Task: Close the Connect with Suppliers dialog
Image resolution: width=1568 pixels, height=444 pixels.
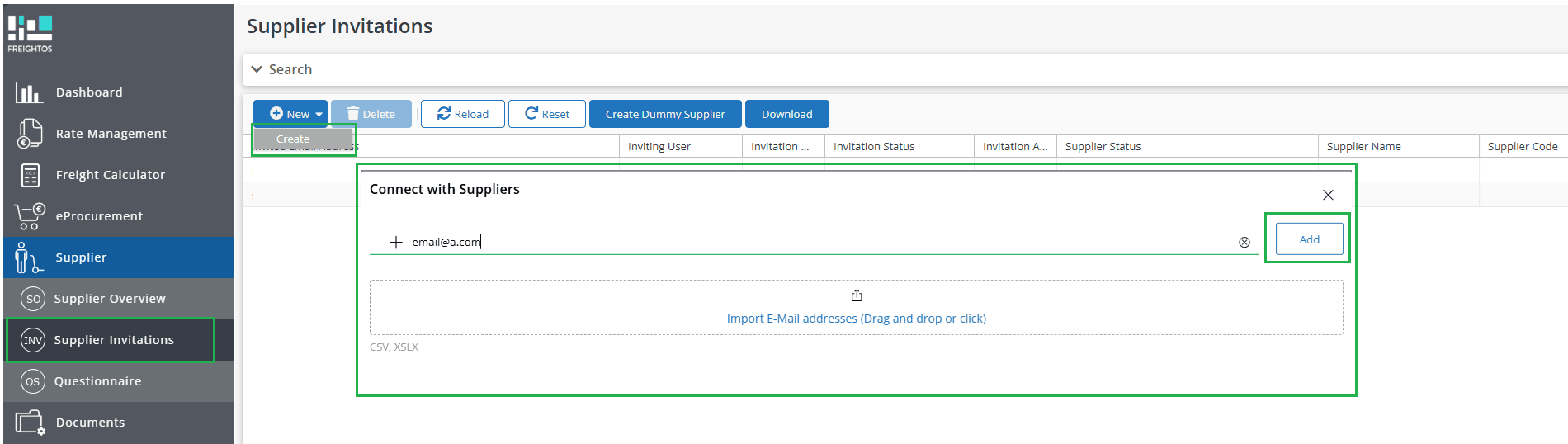Action: pyautogui.click(x=1328, y=195)
